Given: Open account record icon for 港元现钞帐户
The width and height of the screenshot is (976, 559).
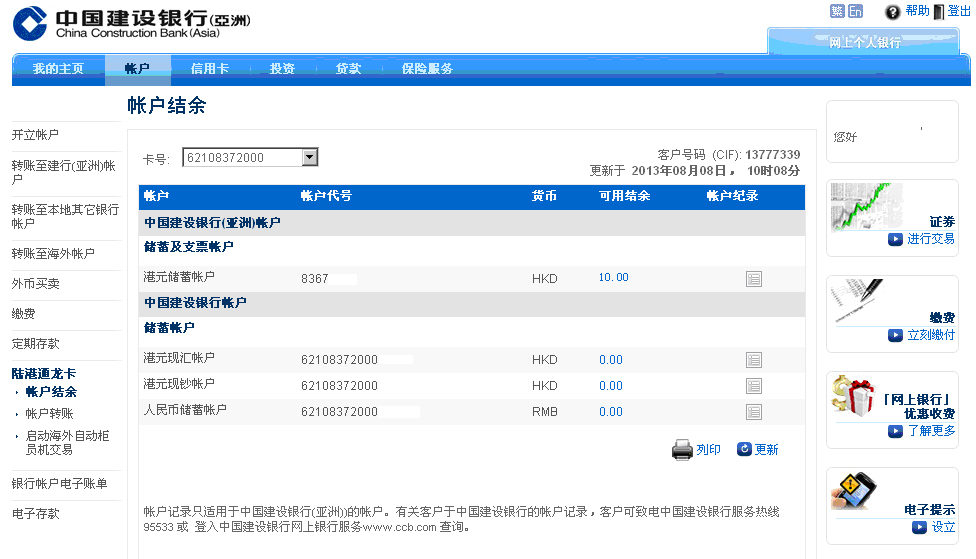Looking at the screenshot, I should (754, 386).
